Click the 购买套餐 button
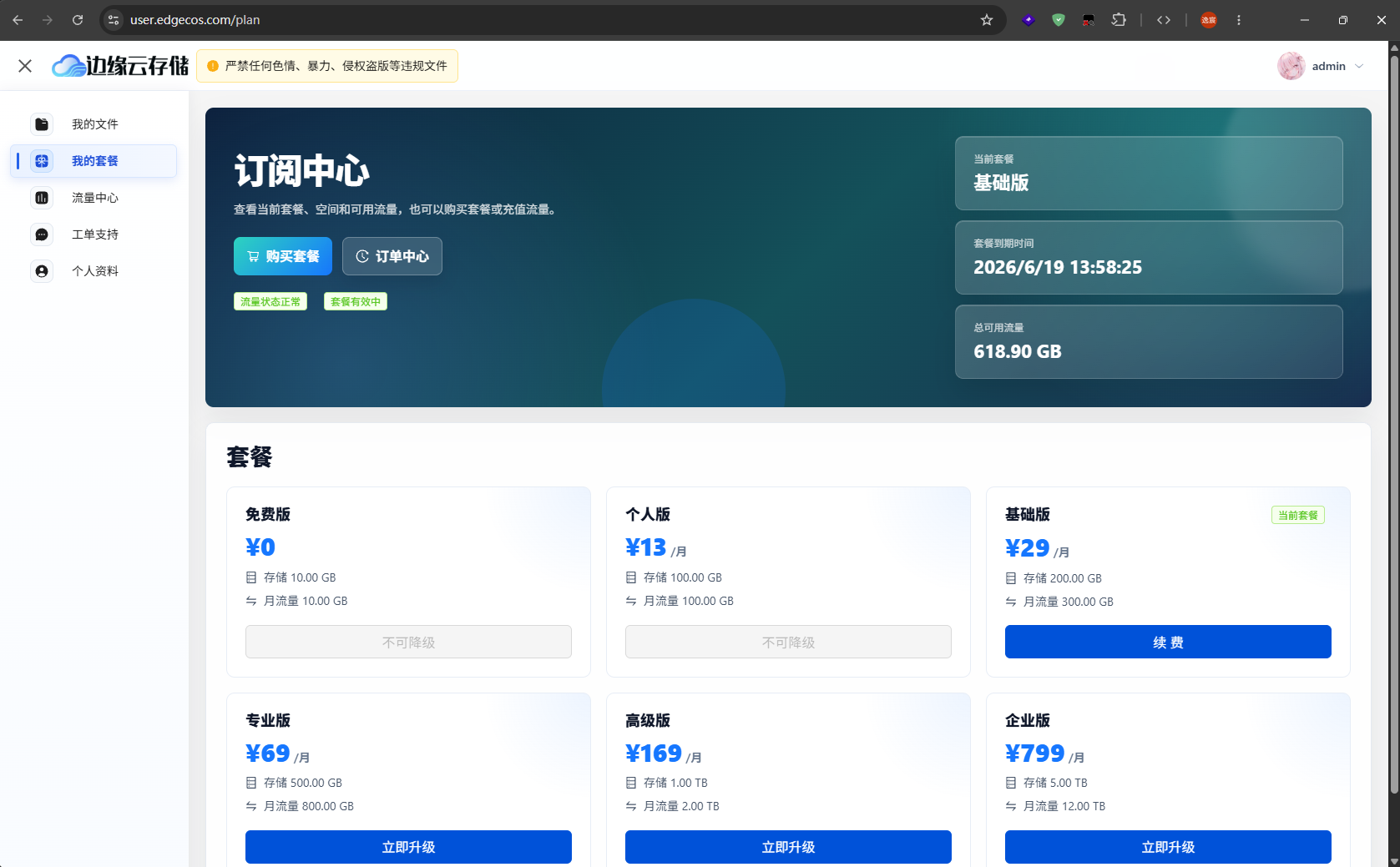The height and width of the screenshot is (867, 1400). [x=283, y=256]
